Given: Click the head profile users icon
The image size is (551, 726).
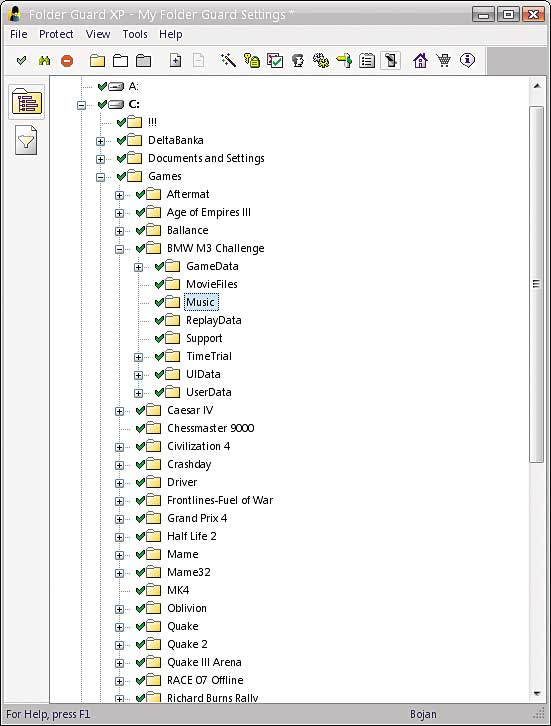Looking at the screenshot, I should pyautogui.click(x=298, y=61).
